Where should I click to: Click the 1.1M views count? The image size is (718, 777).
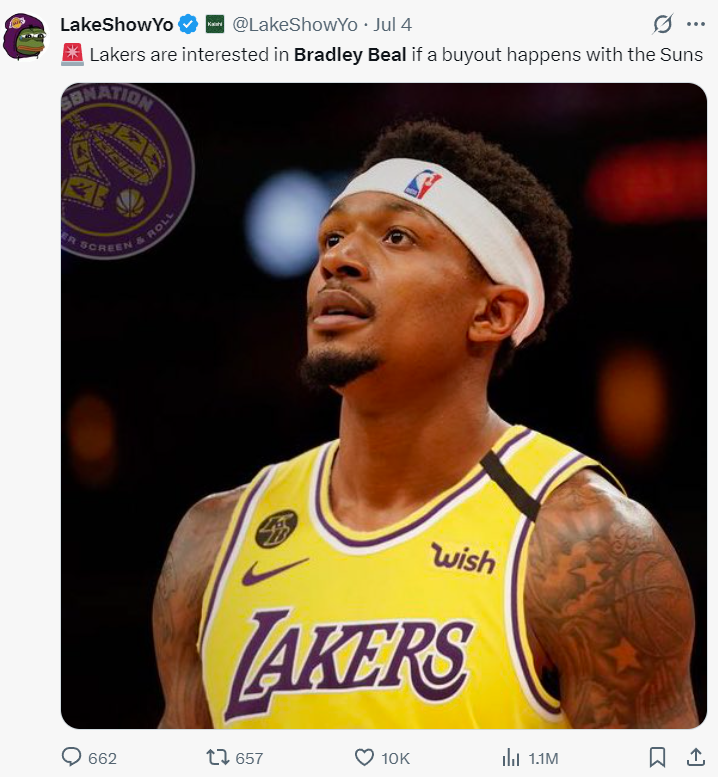[543, 758]
